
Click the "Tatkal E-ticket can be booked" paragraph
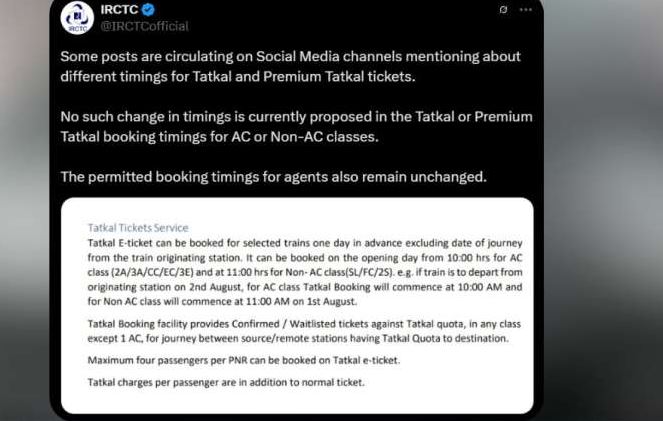point(298,270)
